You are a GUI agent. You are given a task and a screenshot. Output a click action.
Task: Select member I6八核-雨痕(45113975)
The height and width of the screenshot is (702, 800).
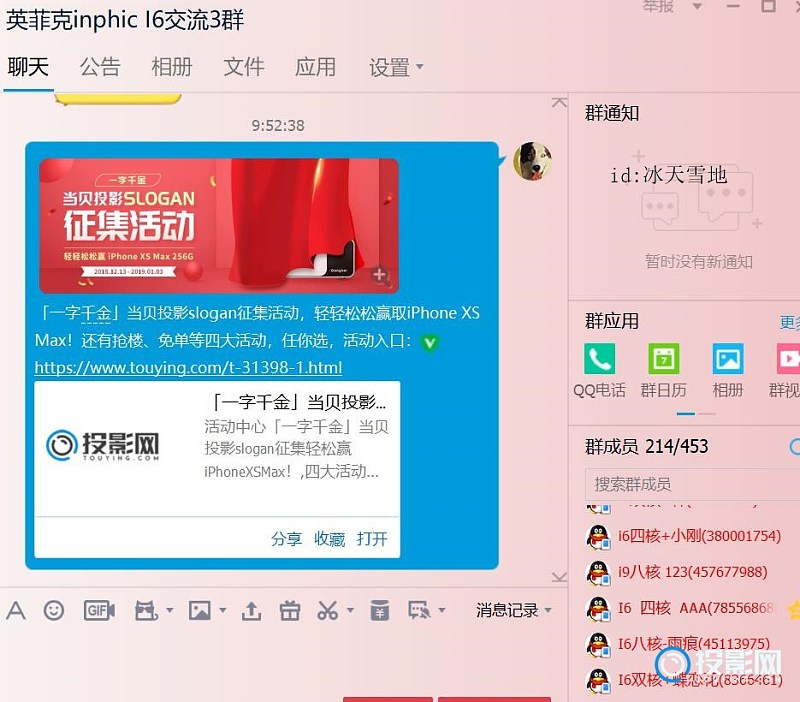coord(693,644)
